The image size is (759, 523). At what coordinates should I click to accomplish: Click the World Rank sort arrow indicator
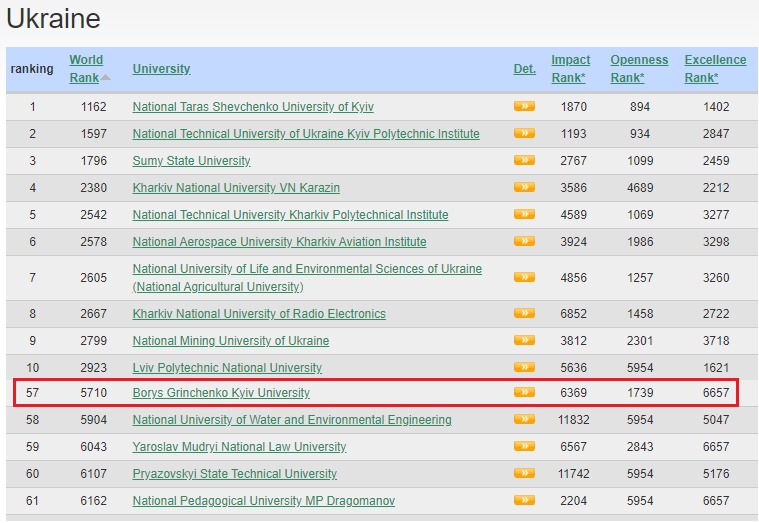point(106,77)
